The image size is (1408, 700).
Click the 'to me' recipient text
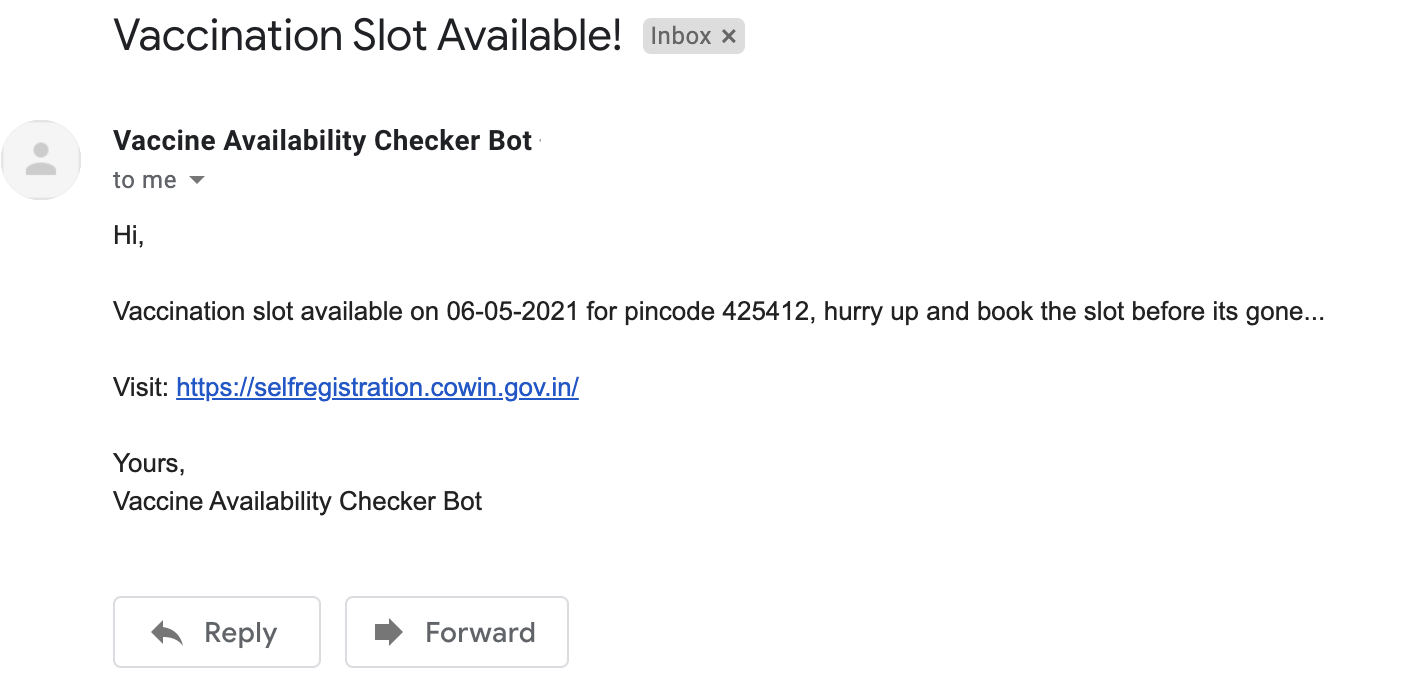145,180
